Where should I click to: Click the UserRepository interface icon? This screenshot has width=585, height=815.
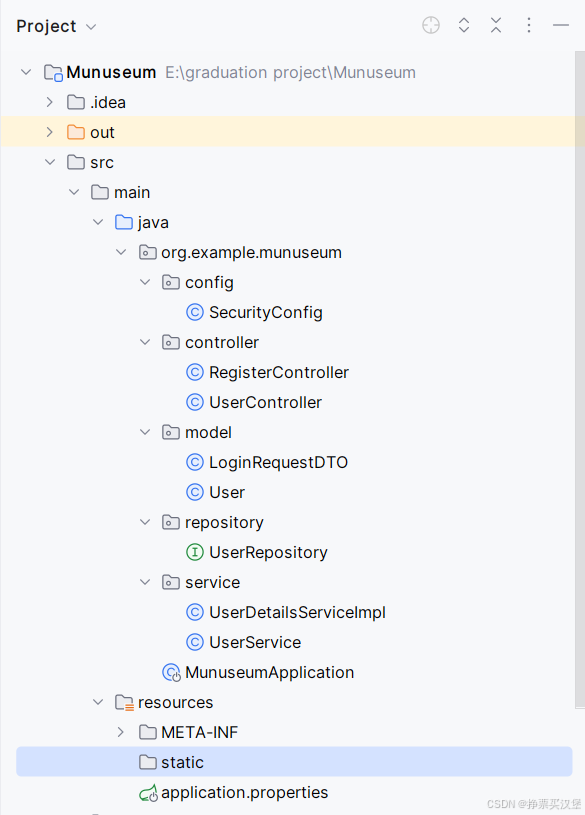(x=194, y=552)
